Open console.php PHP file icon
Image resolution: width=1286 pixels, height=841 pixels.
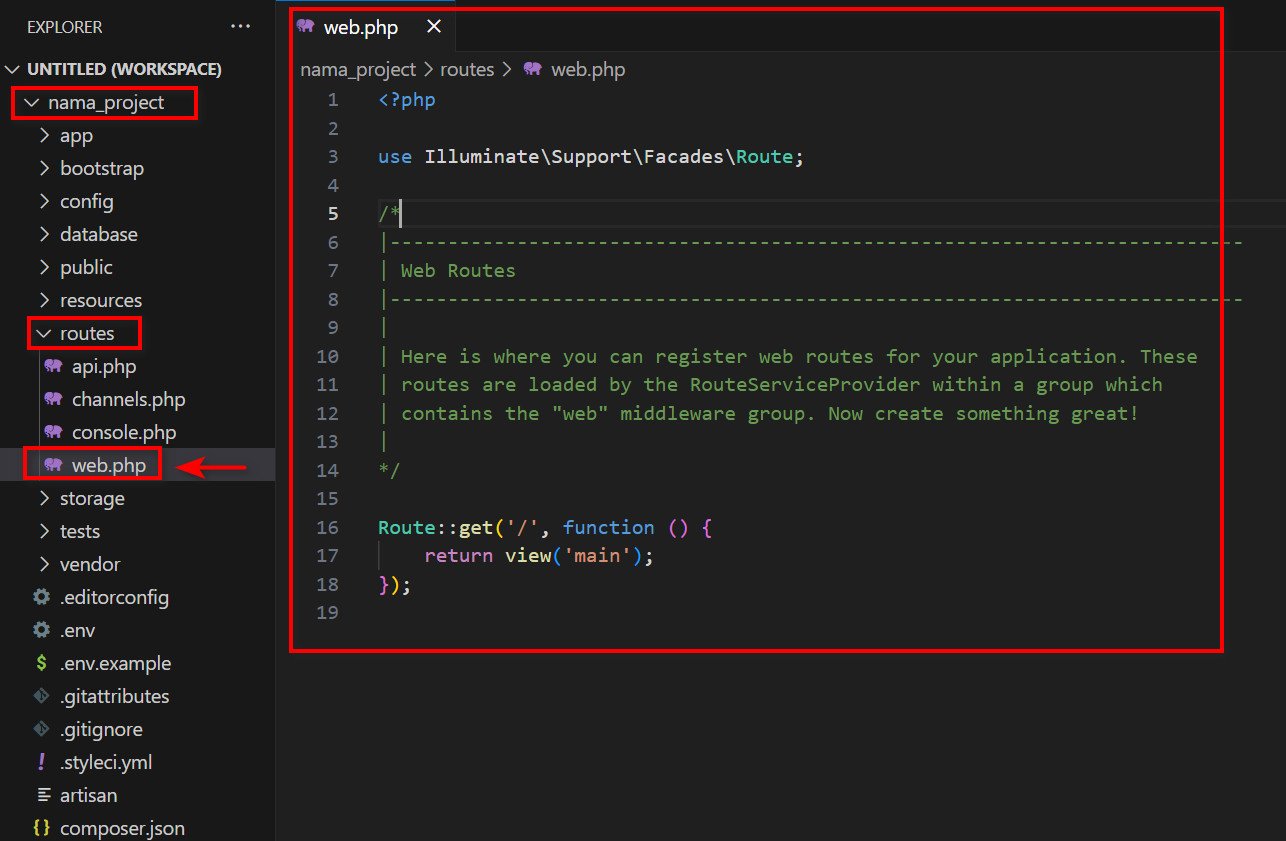pos(53,432)
